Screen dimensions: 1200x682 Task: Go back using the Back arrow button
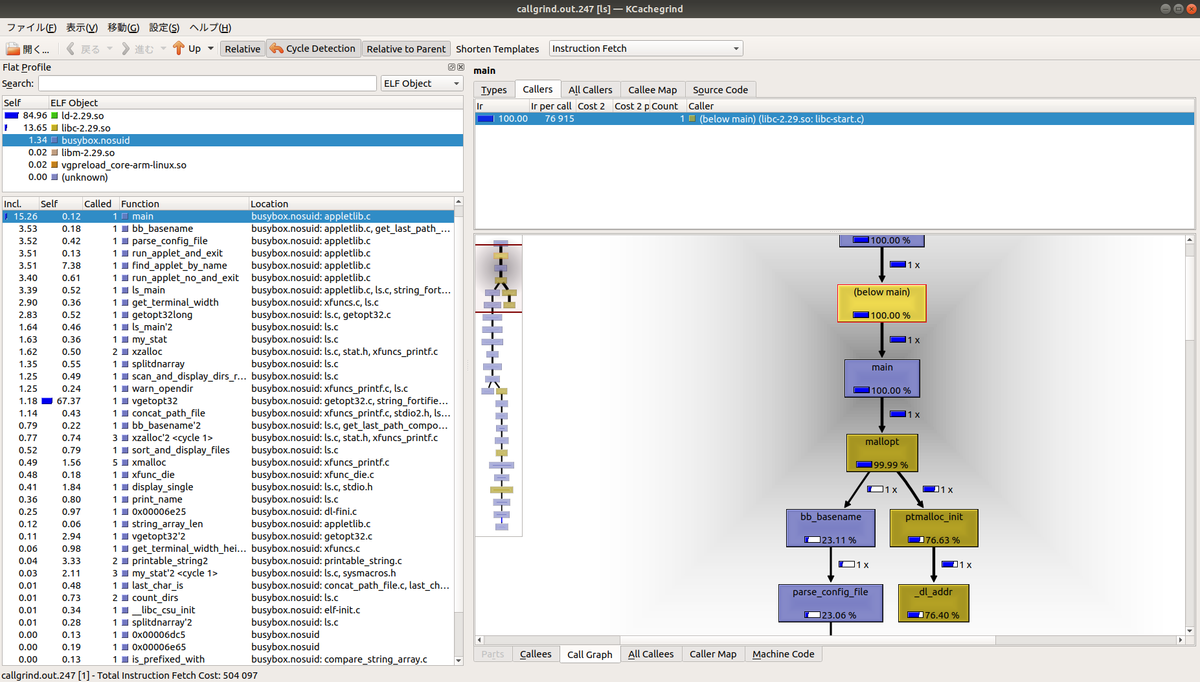[x=84, y=48]
